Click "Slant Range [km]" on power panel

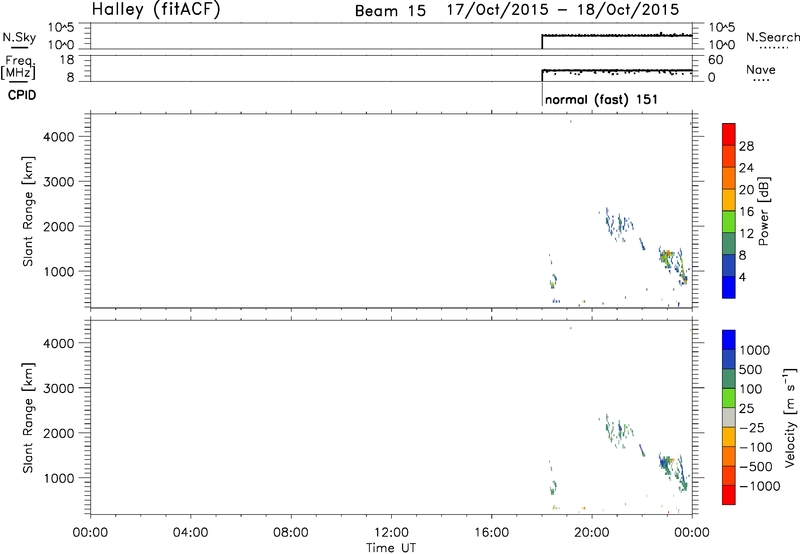[28, 211]
